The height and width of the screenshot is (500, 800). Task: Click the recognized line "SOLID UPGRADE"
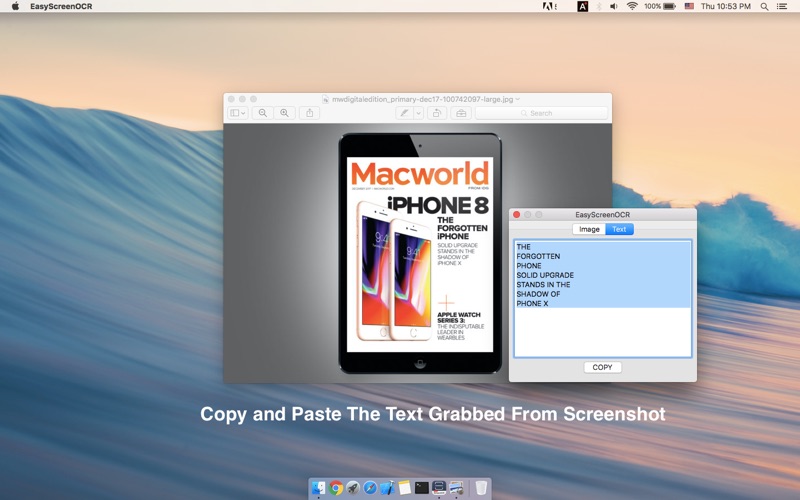click(545, 275)
